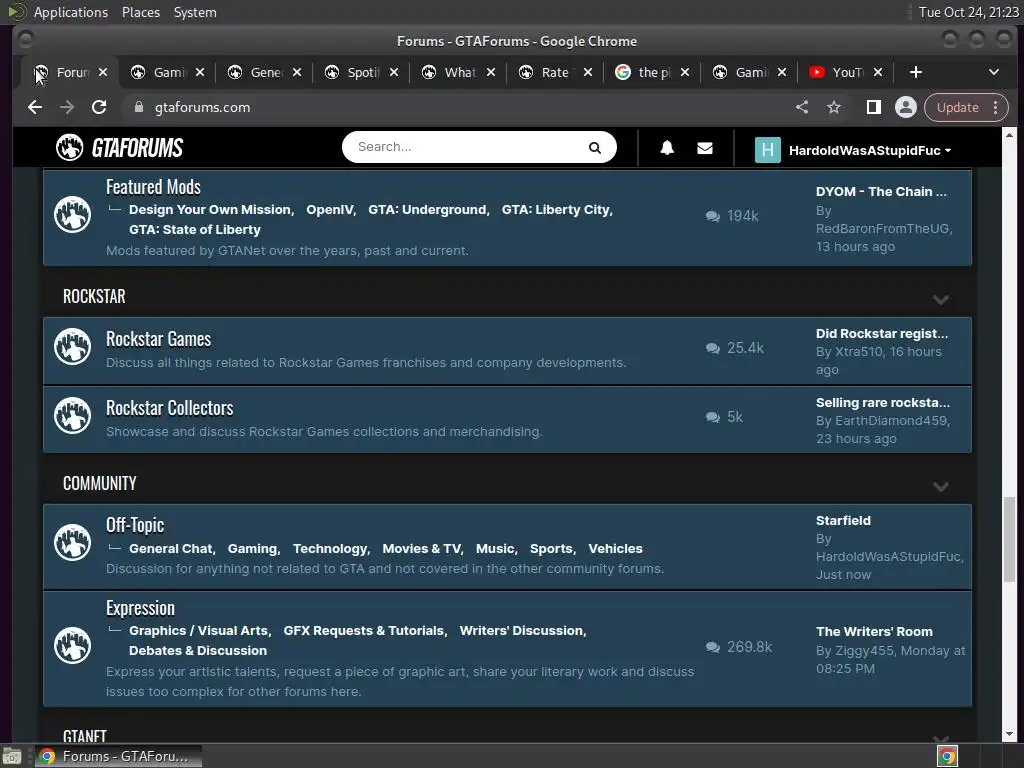Open the Chrome side panel icon
1024x768 pixels.
click(873, 107)
